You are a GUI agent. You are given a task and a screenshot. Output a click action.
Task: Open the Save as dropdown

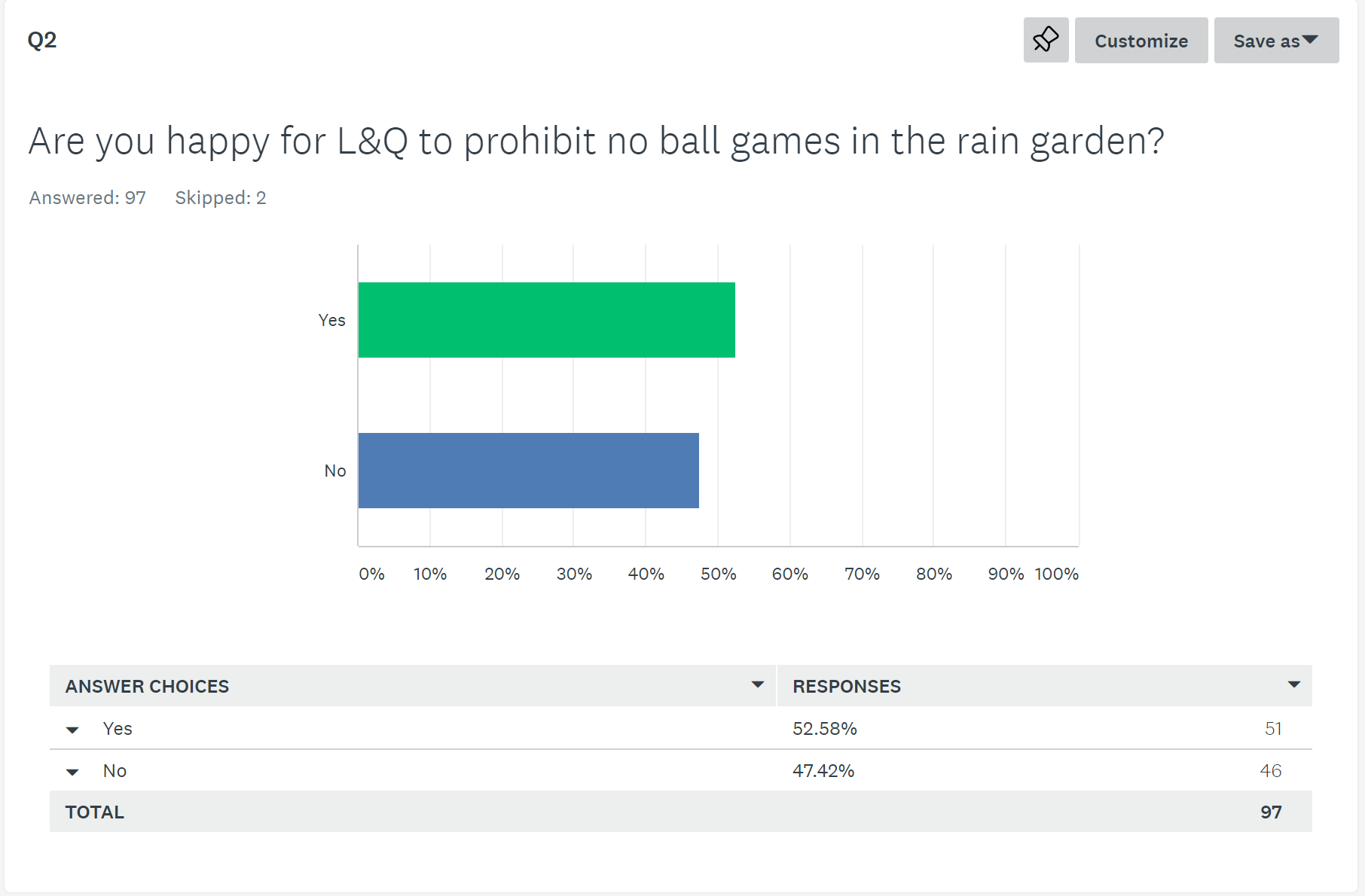point(1275,41)
